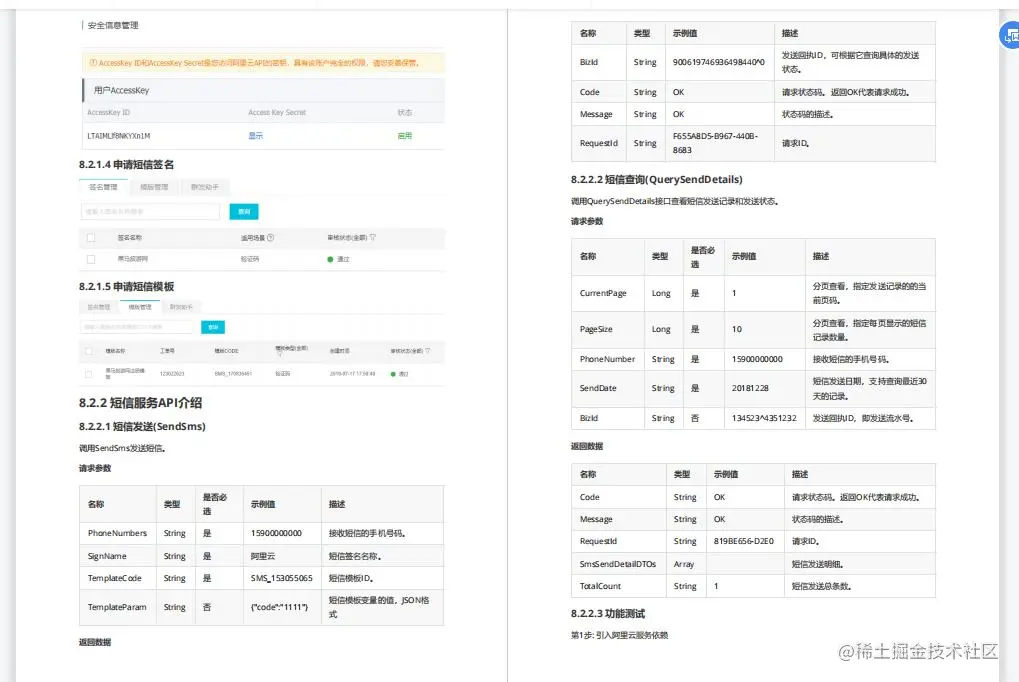The width and height of the screenshot is (1019, 682).
Task: Click cyan 查询 button in signature section
Action: click(244, 211)
